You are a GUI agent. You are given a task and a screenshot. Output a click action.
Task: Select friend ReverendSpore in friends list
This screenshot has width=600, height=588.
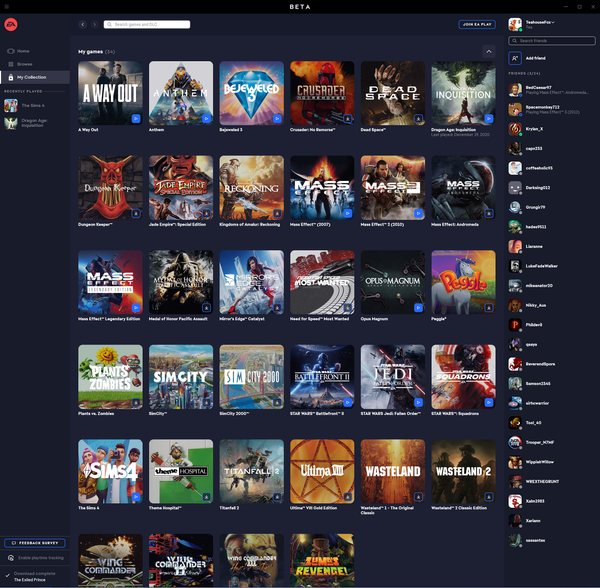pyautogui.click(x=552, y=364)
